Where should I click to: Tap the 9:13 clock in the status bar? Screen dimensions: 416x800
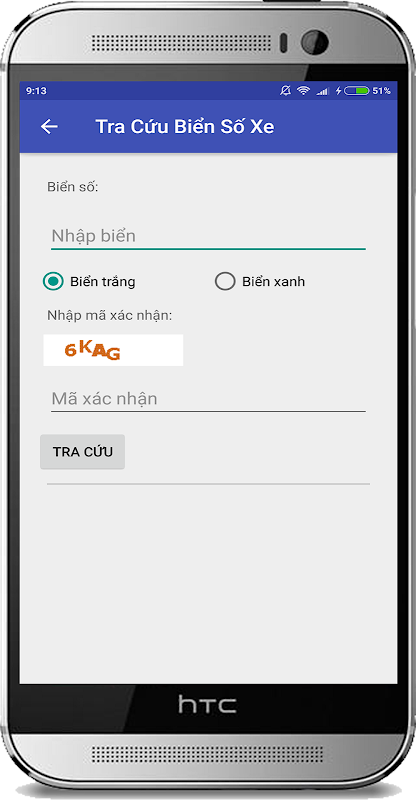(36, 91)
